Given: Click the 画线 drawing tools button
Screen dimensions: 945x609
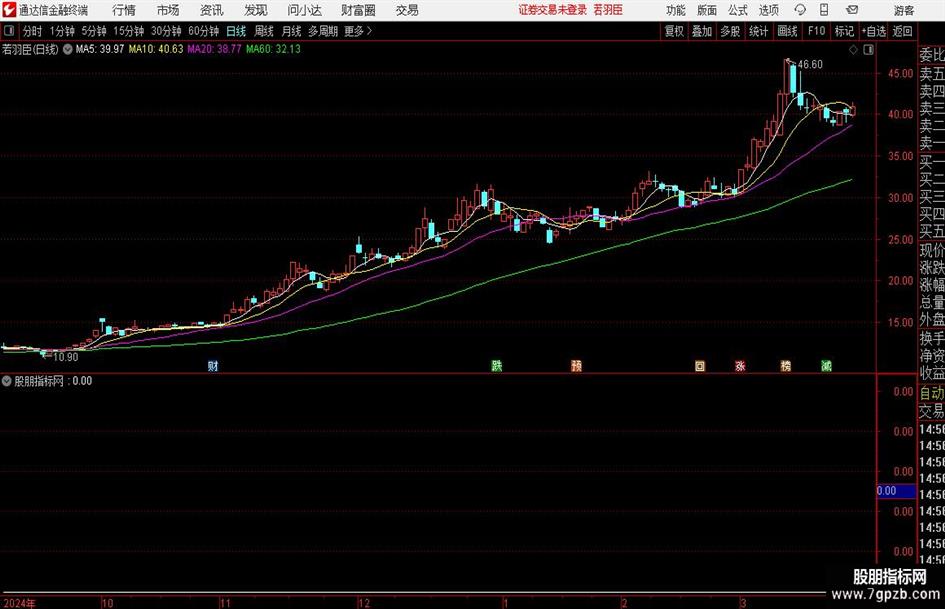Looking at the screenshot, I should point(787,31).
